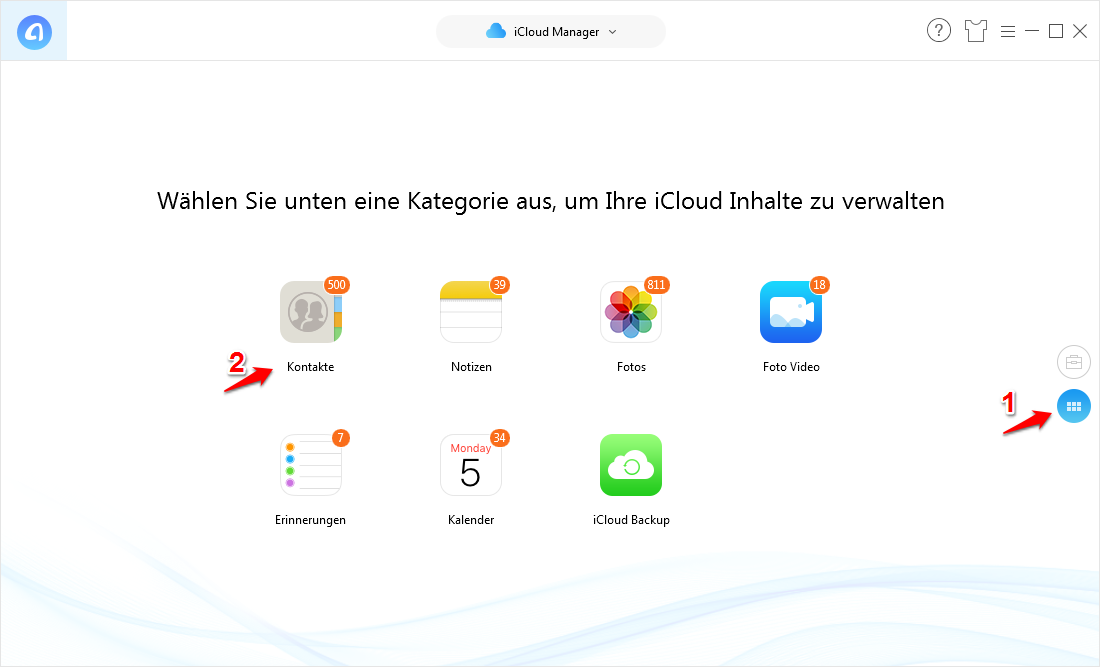Image resolution: width=1100 pixels, height=667 pixels.
Task: Open the Erinnerungen category icon
Action: [x=311, y=465]
